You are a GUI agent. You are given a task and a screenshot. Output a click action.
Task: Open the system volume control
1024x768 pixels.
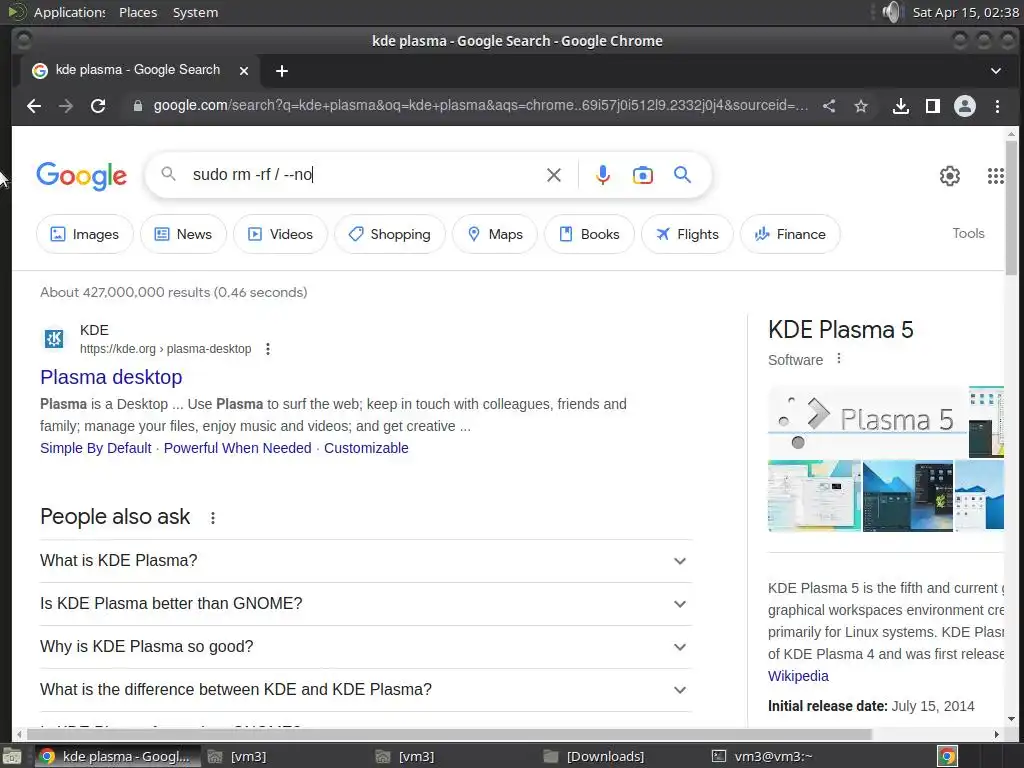pyautogui.click(x=891, y=12)
